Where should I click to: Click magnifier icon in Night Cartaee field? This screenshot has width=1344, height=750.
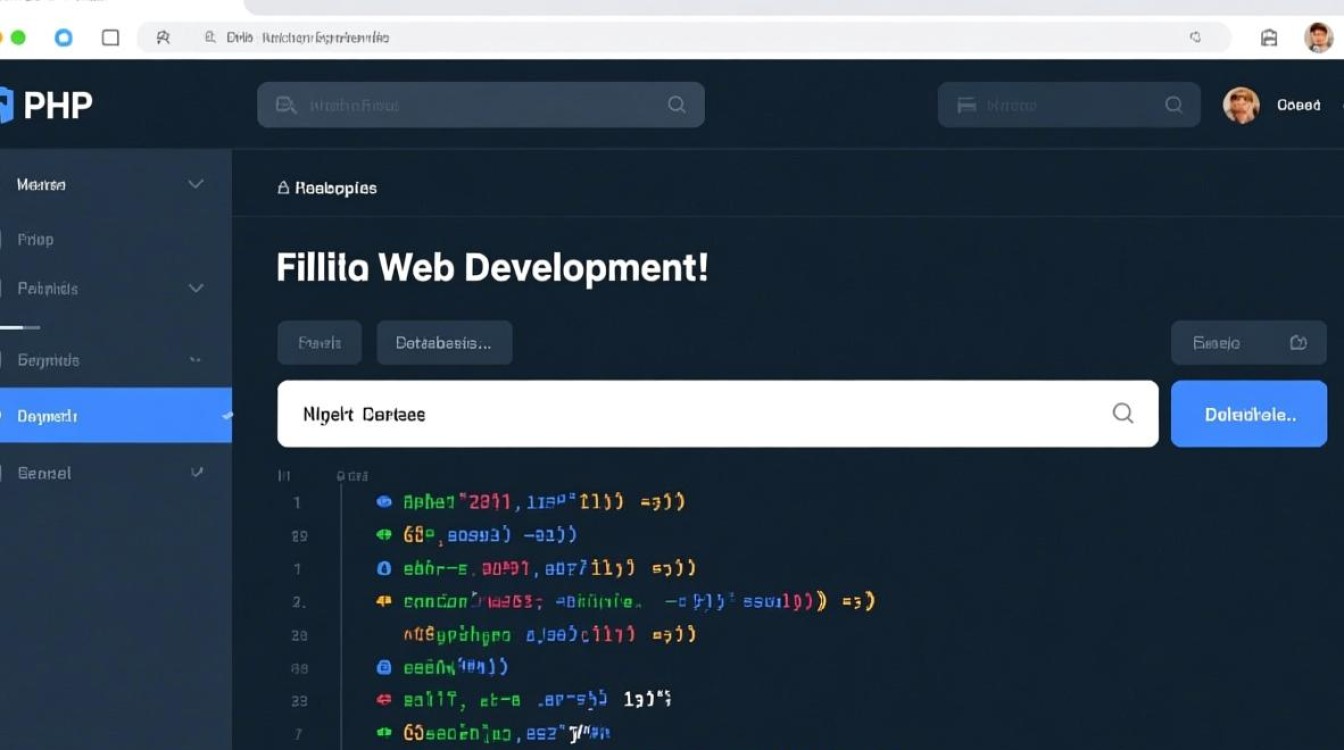(1123, 413)
